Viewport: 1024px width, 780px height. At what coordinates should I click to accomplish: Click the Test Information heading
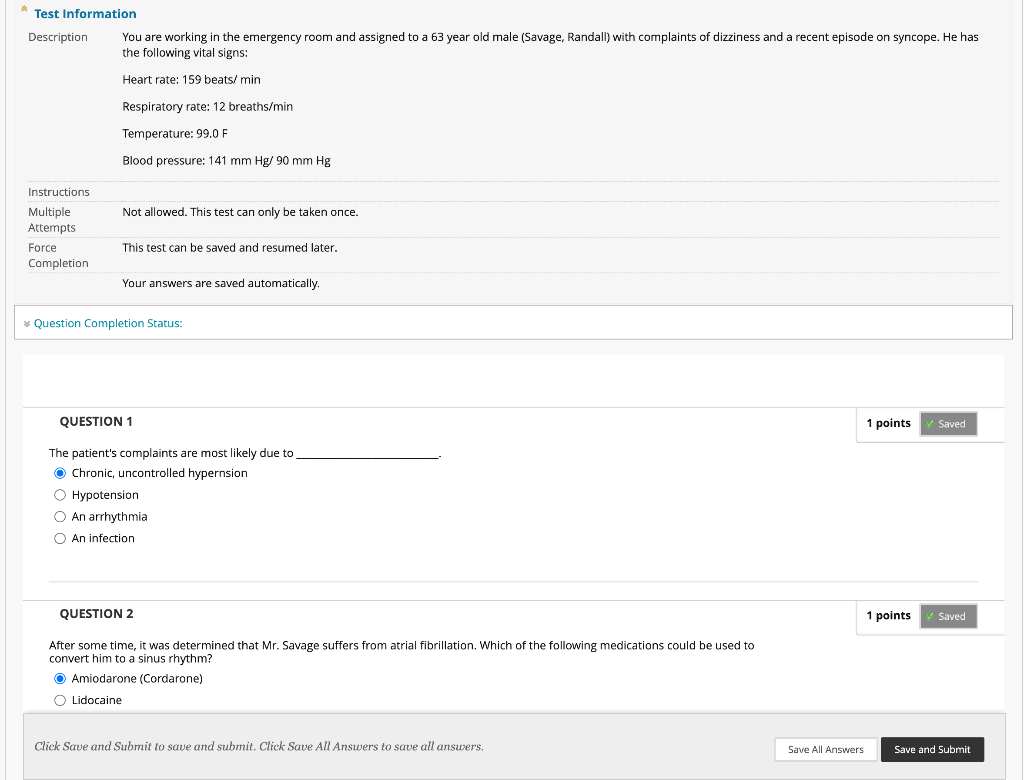pyautogui.click(x=85, y=14)
